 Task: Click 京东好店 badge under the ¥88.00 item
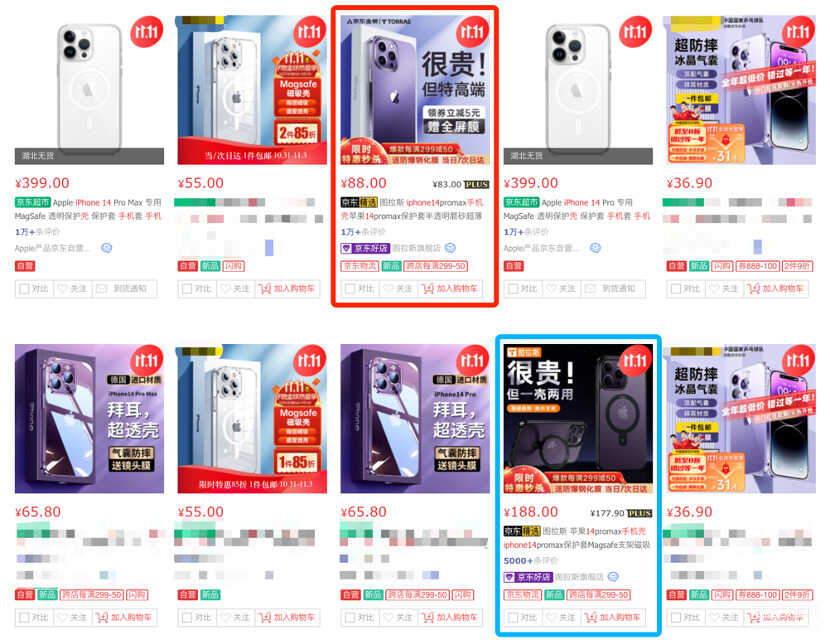coord(365,248)
